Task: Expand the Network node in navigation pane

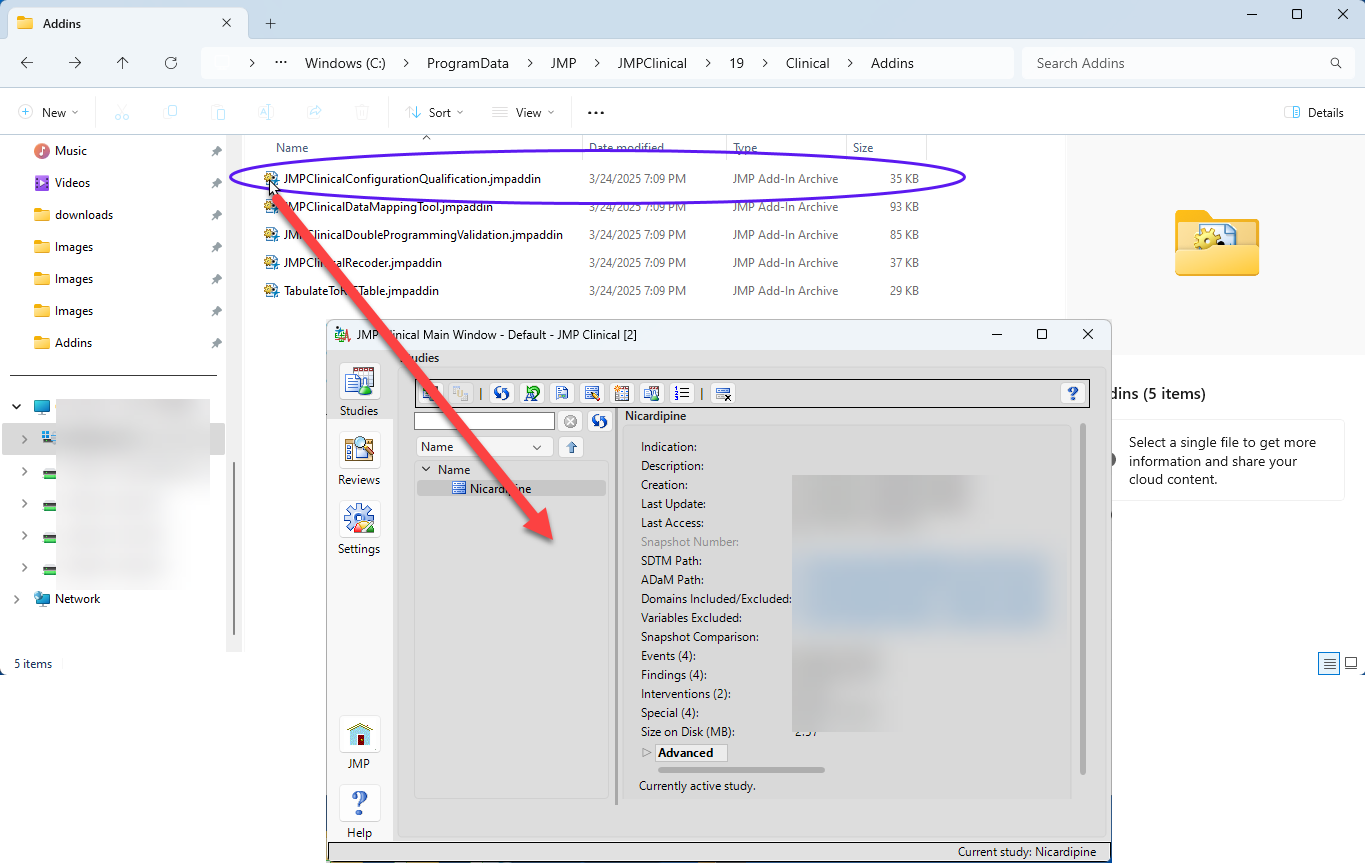Action: click(16, 599)
